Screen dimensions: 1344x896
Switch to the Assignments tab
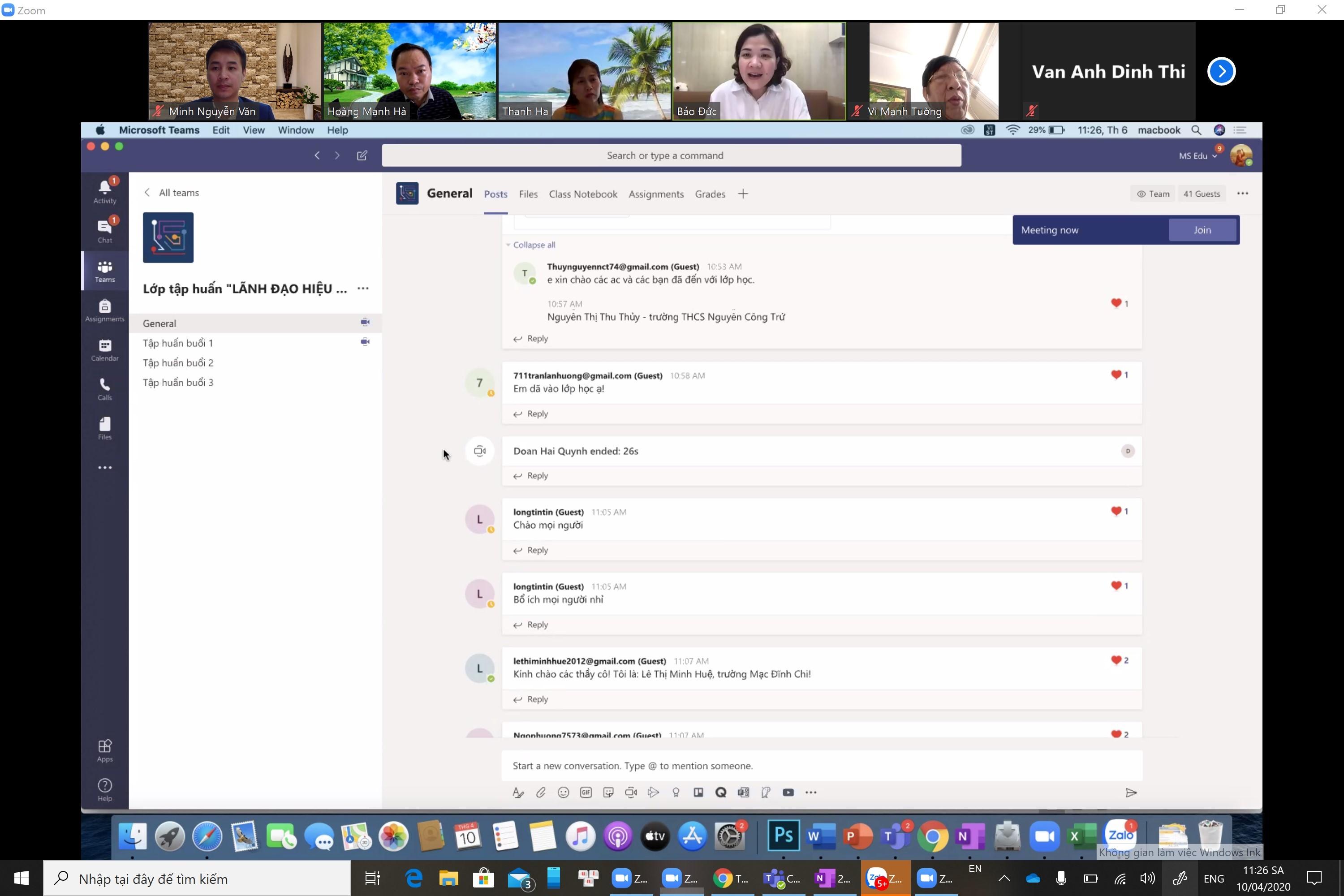pyautogui.click(x=656, y=194)
